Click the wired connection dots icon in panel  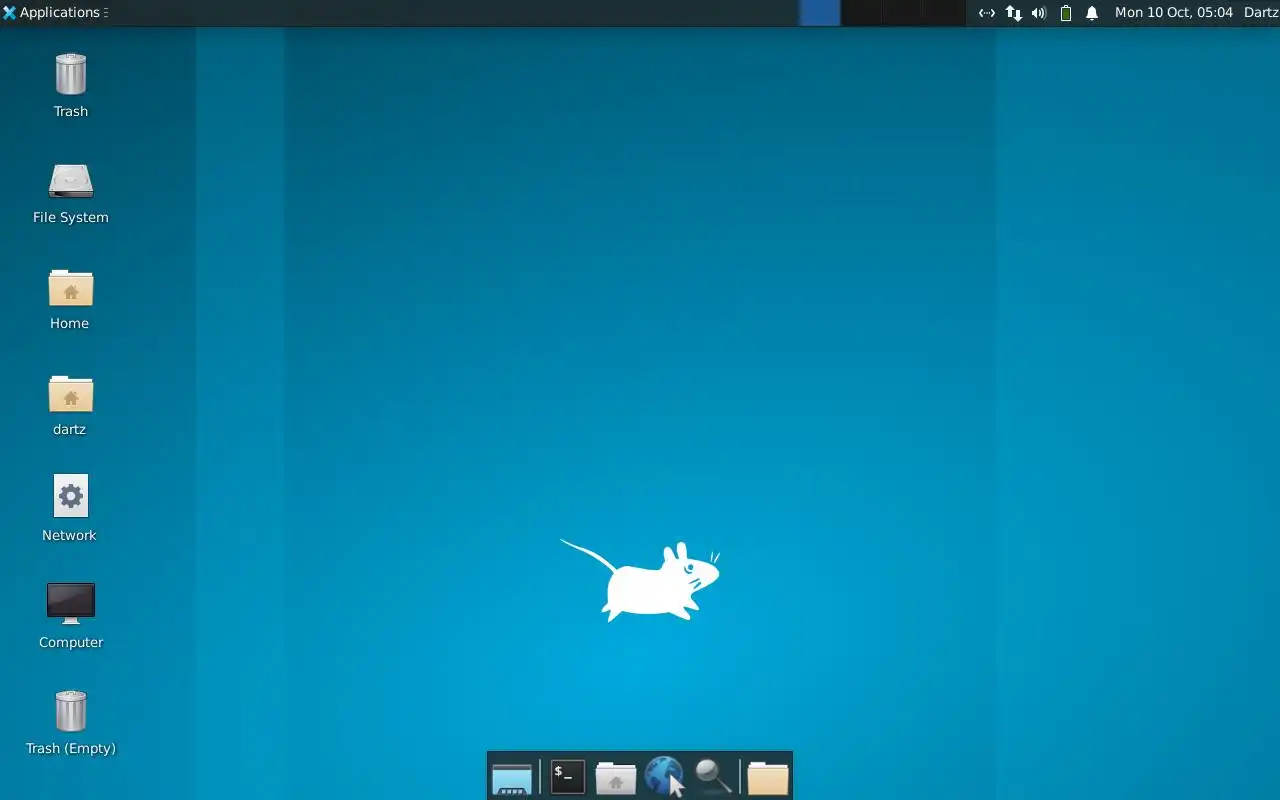click(x=987, y=13)
